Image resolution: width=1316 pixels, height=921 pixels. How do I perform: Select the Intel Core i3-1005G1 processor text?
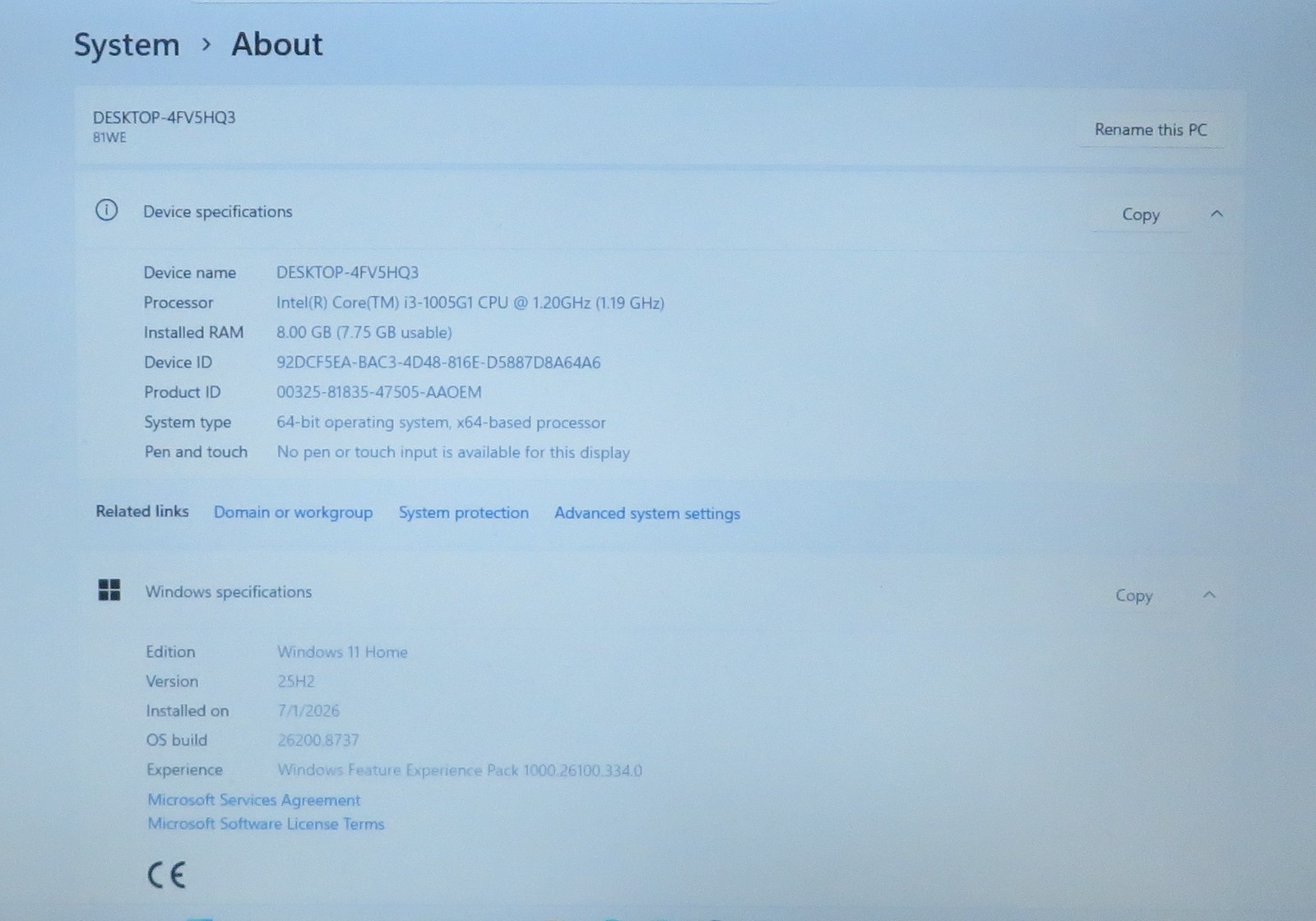[x=470, y=303]
